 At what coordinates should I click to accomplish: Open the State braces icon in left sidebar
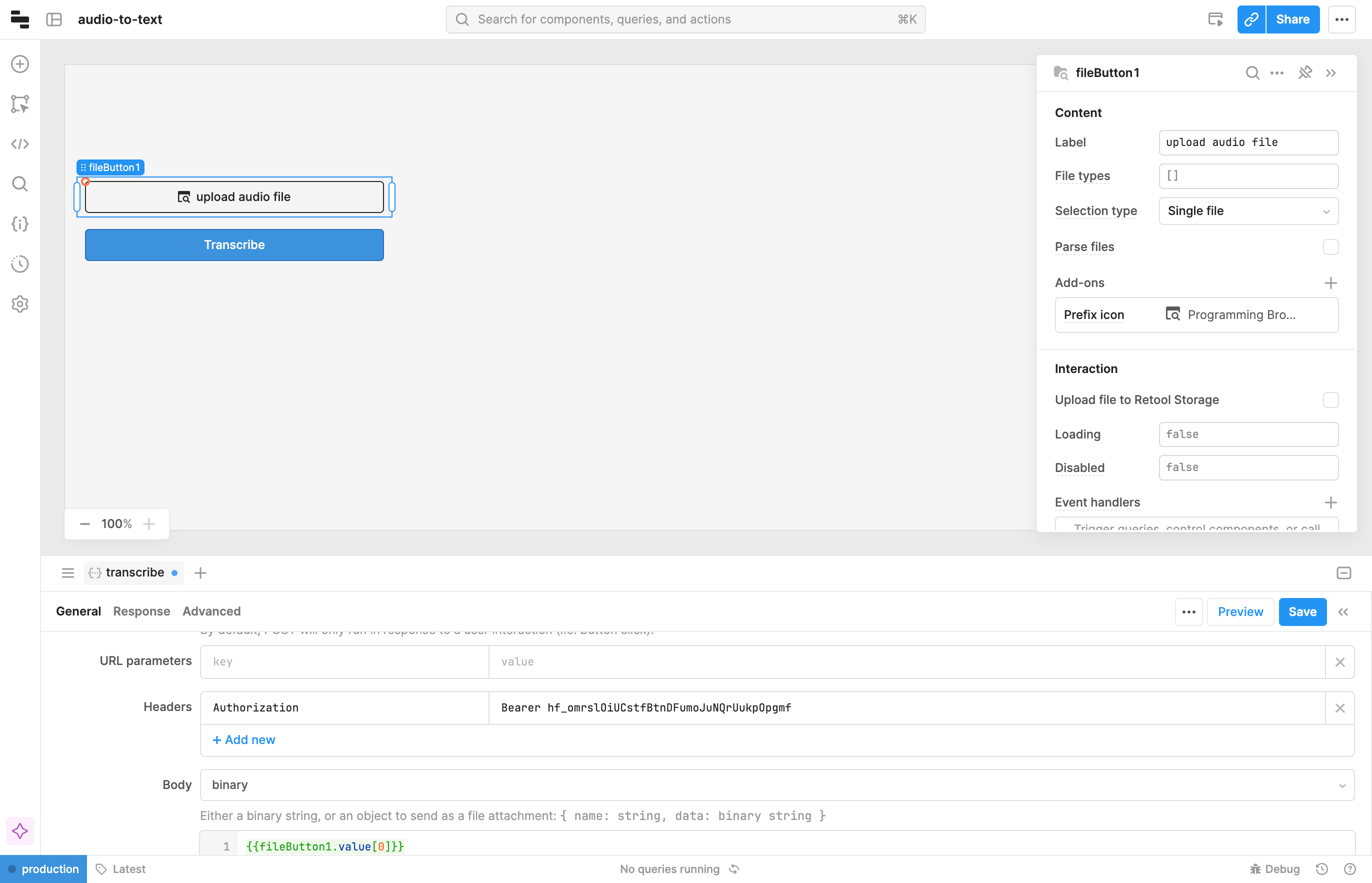(x=20, y=224)
